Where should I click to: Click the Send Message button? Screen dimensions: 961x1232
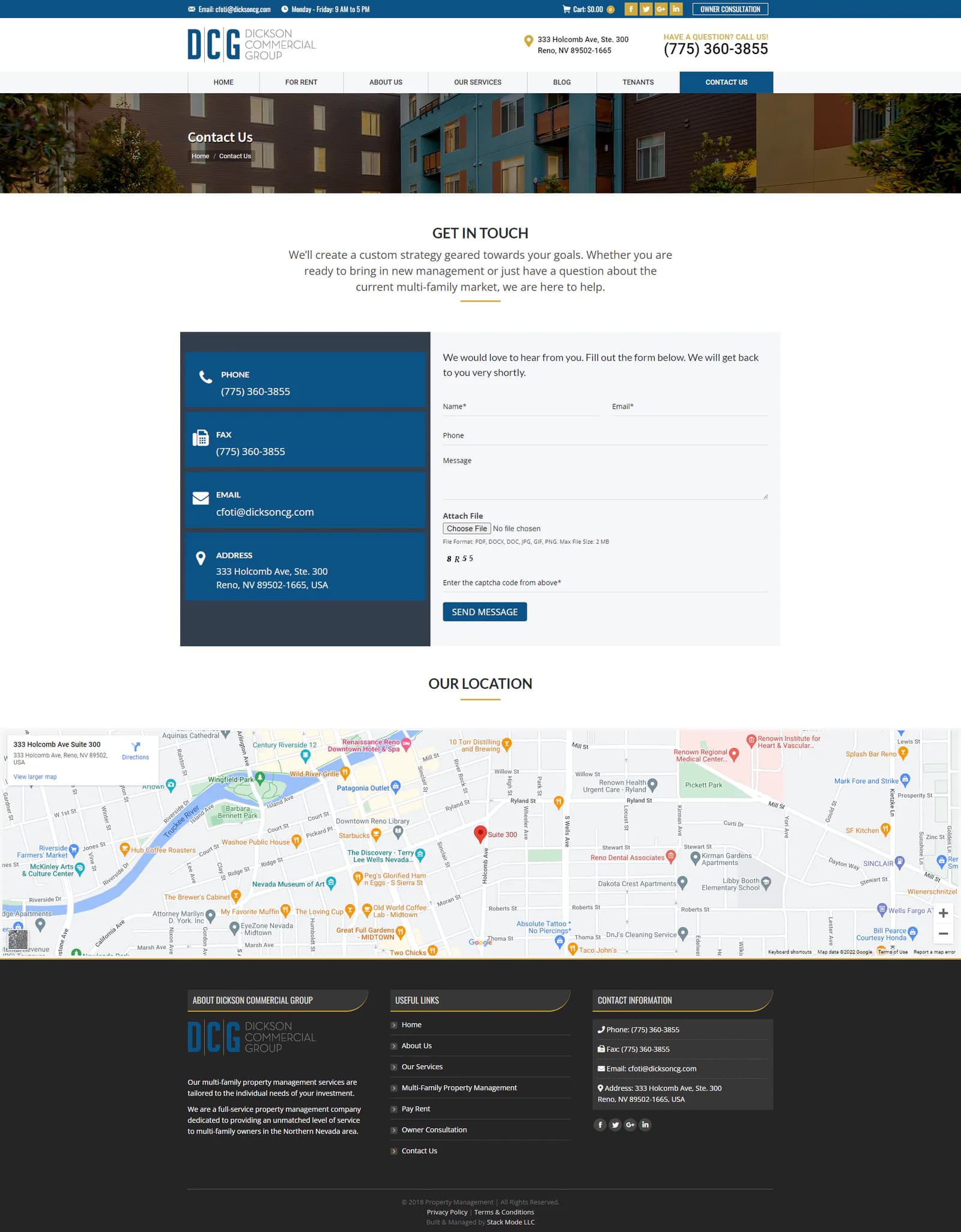pyautogui.click(x=485, y=611)
